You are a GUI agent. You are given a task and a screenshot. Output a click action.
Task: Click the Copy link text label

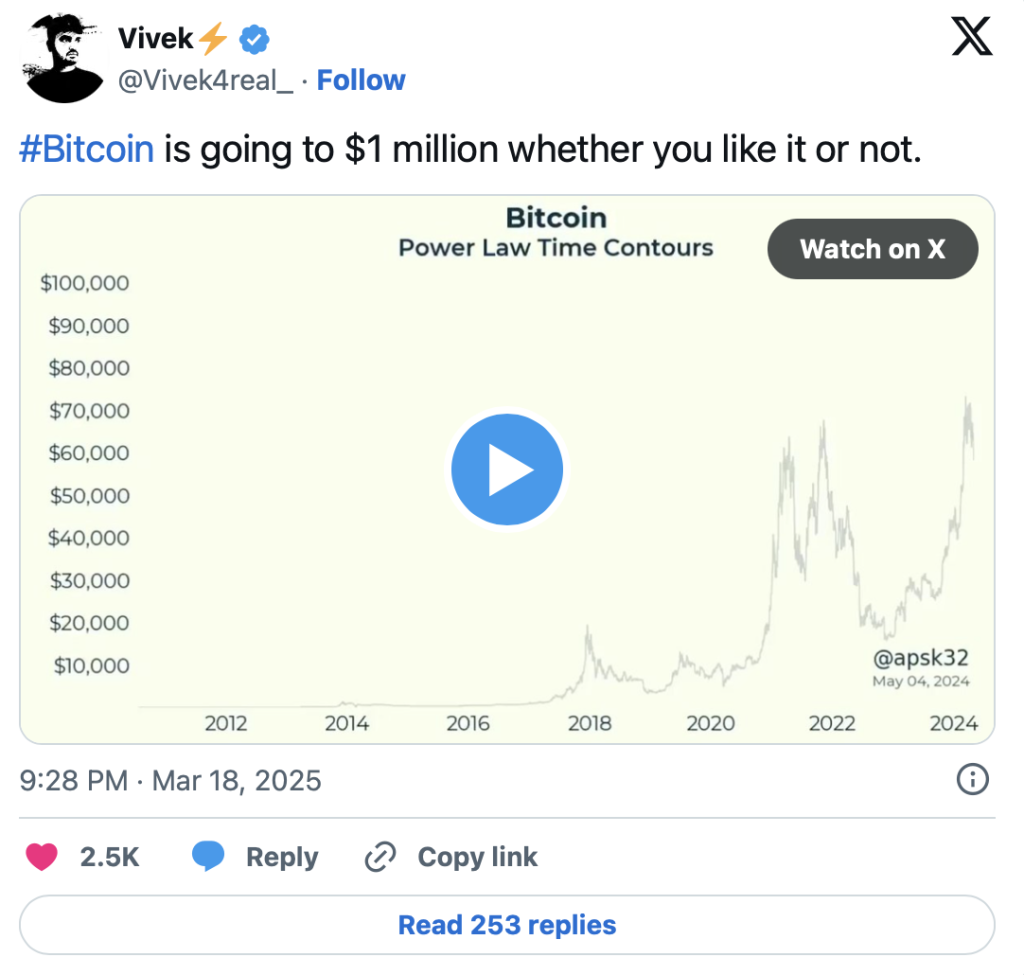(477, 857)
